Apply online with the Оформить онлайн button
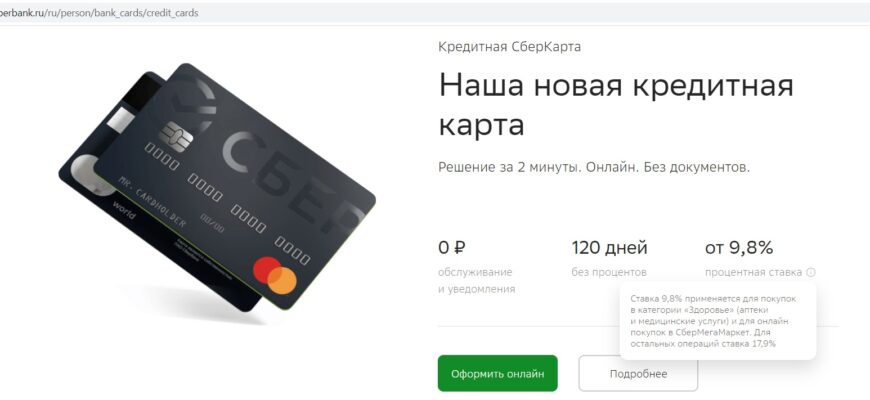Viewport: 870px width, 400px height. click(x=498, y=373)
